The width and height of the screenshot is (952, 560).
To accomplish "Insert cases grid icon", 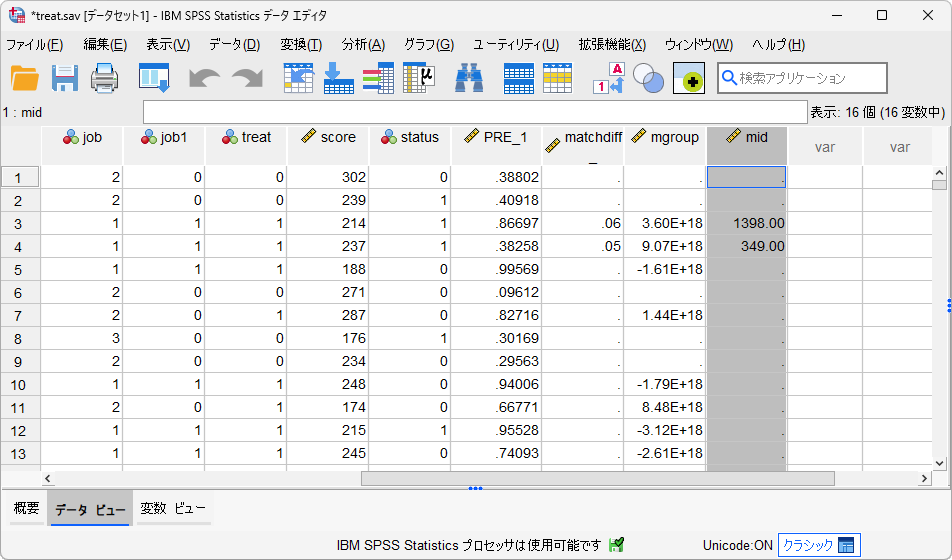I will (x=518, y=78).
